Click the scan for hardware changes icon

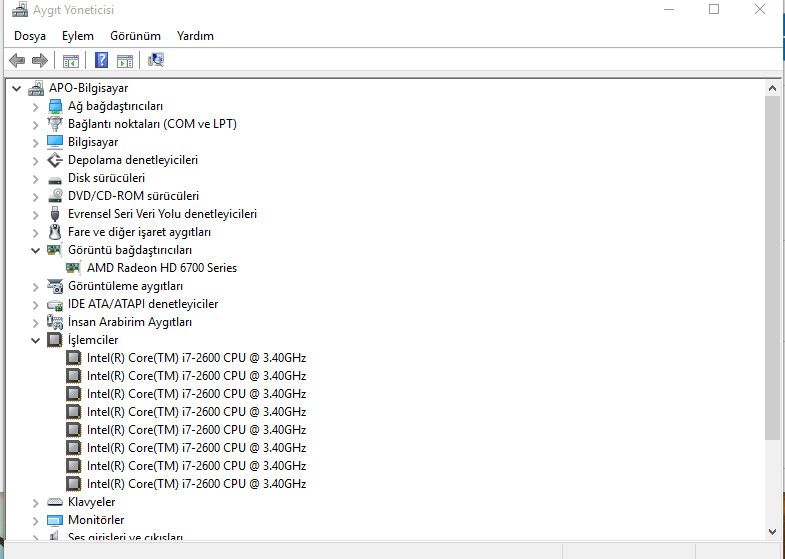tap(156, 60)
